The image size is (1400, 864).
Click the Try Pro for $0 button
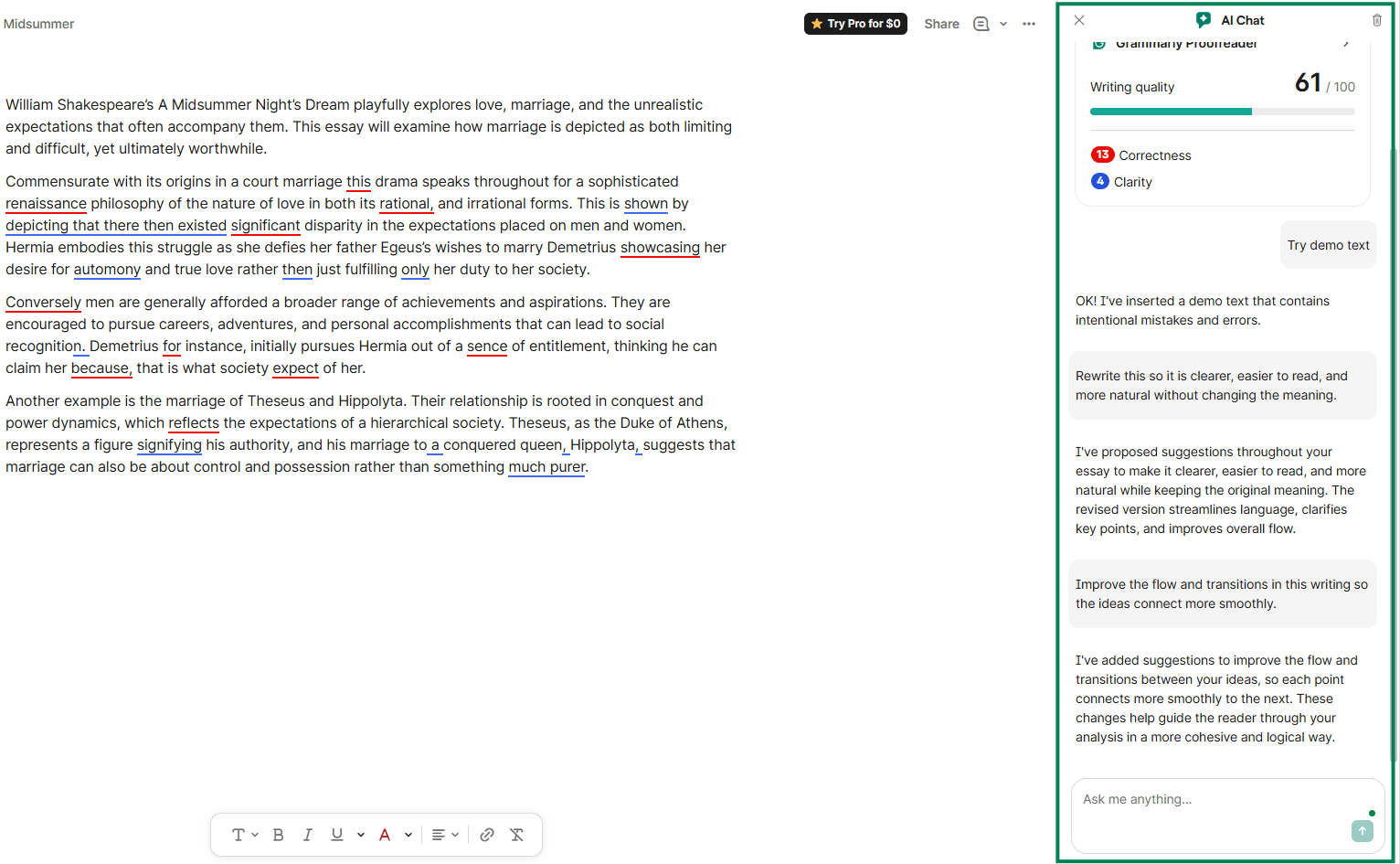point(855,24)
